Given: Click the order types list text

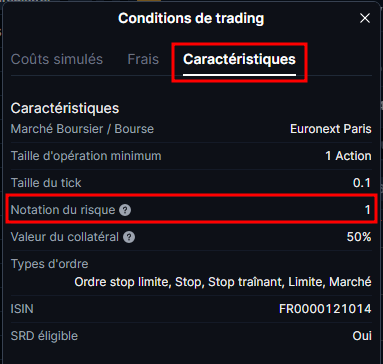Looking at the screenshot, I should [223, 282].
